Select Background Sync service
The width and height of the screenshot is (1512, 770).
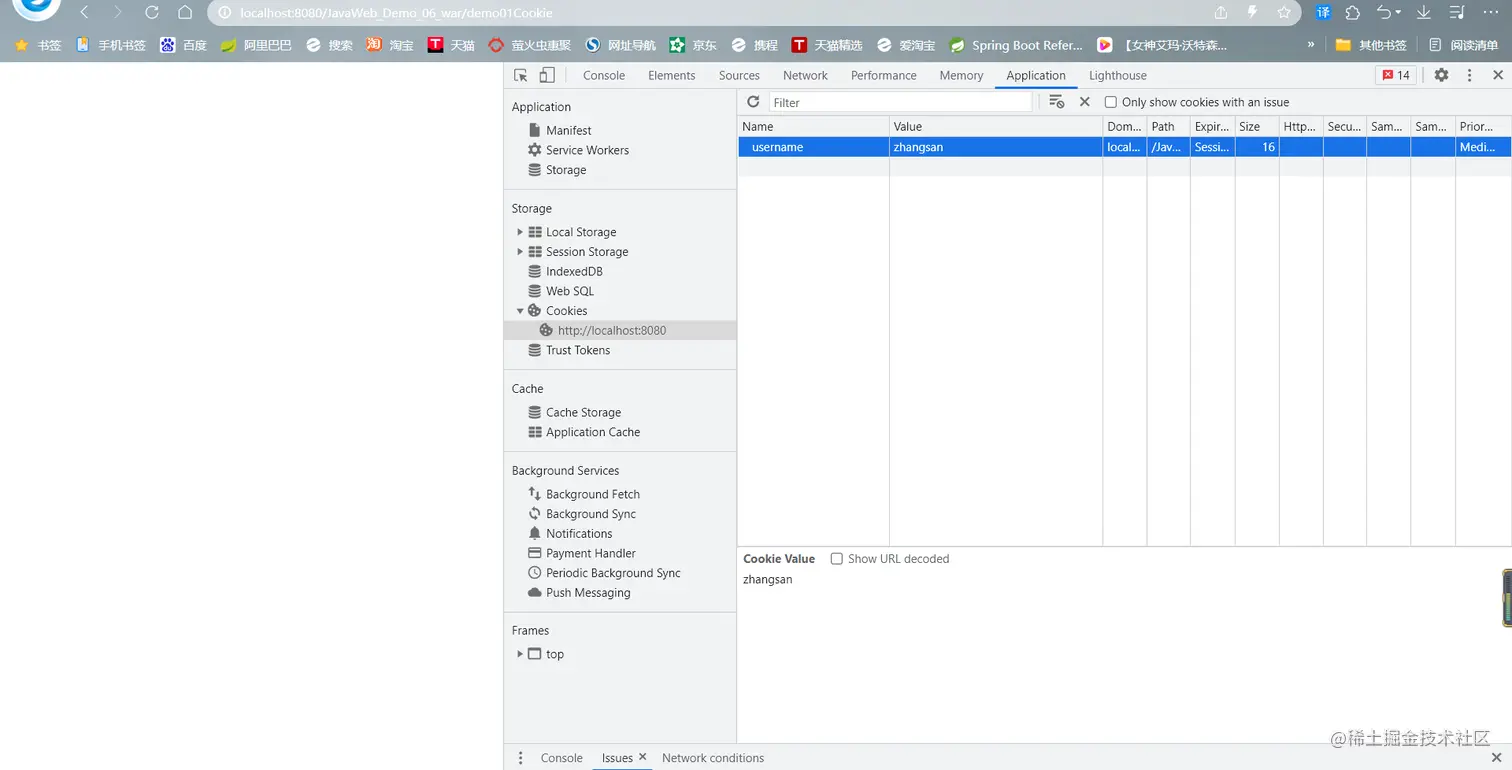[590, 514]
